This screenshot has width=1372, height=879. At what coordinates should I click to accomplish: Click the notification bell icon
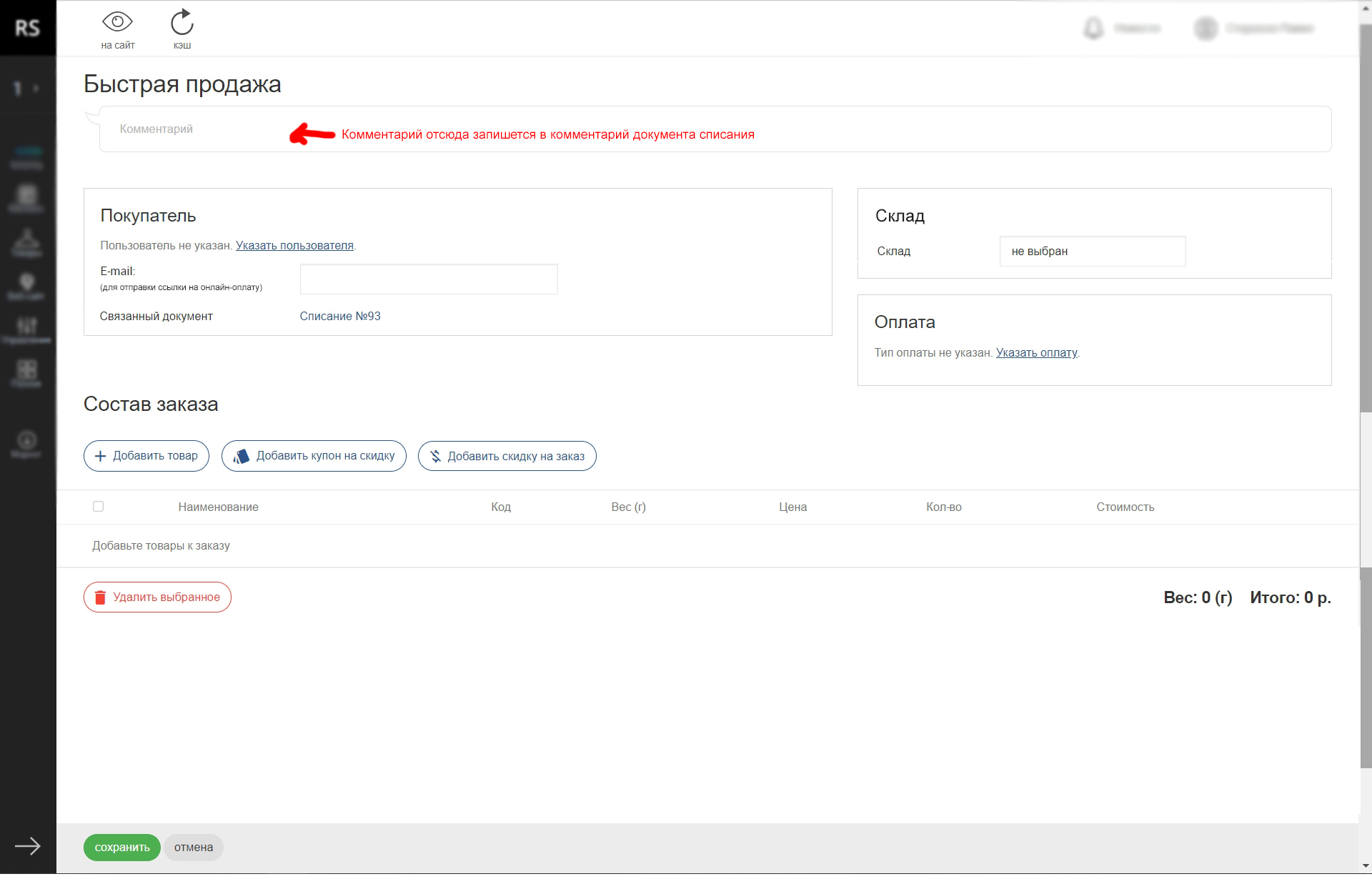[x=1093, y=29]
